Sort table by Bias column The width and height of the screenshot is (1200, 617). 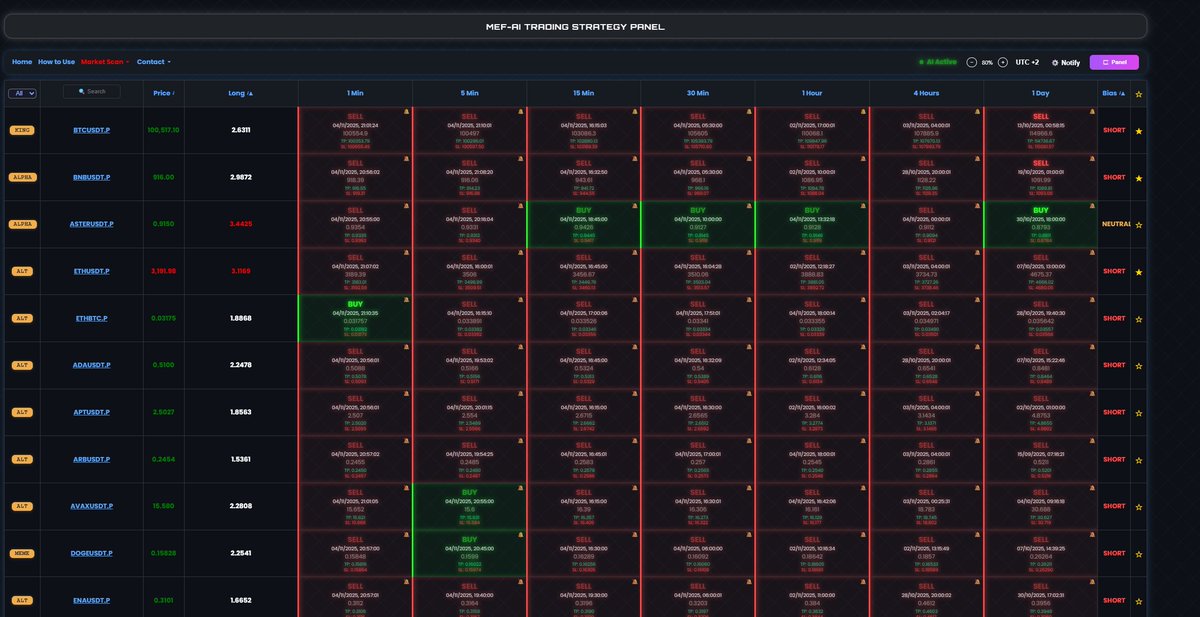pos(1113,93)
